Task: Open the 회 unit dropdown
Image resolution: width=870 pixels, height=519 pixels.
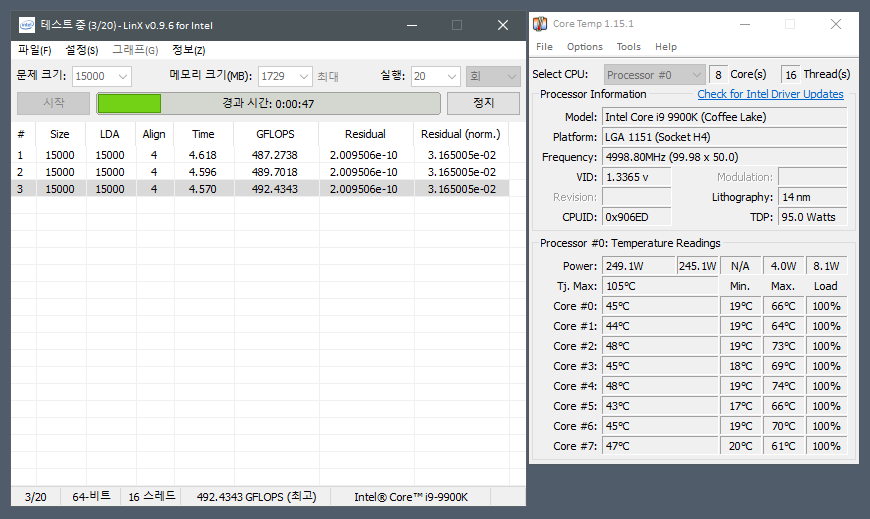Action: (493, 76)
